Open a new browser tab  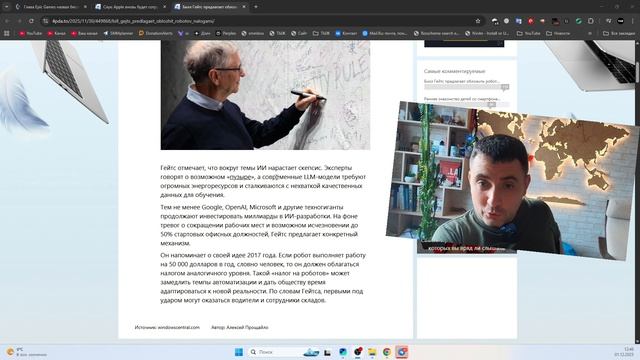pos(256,7)
